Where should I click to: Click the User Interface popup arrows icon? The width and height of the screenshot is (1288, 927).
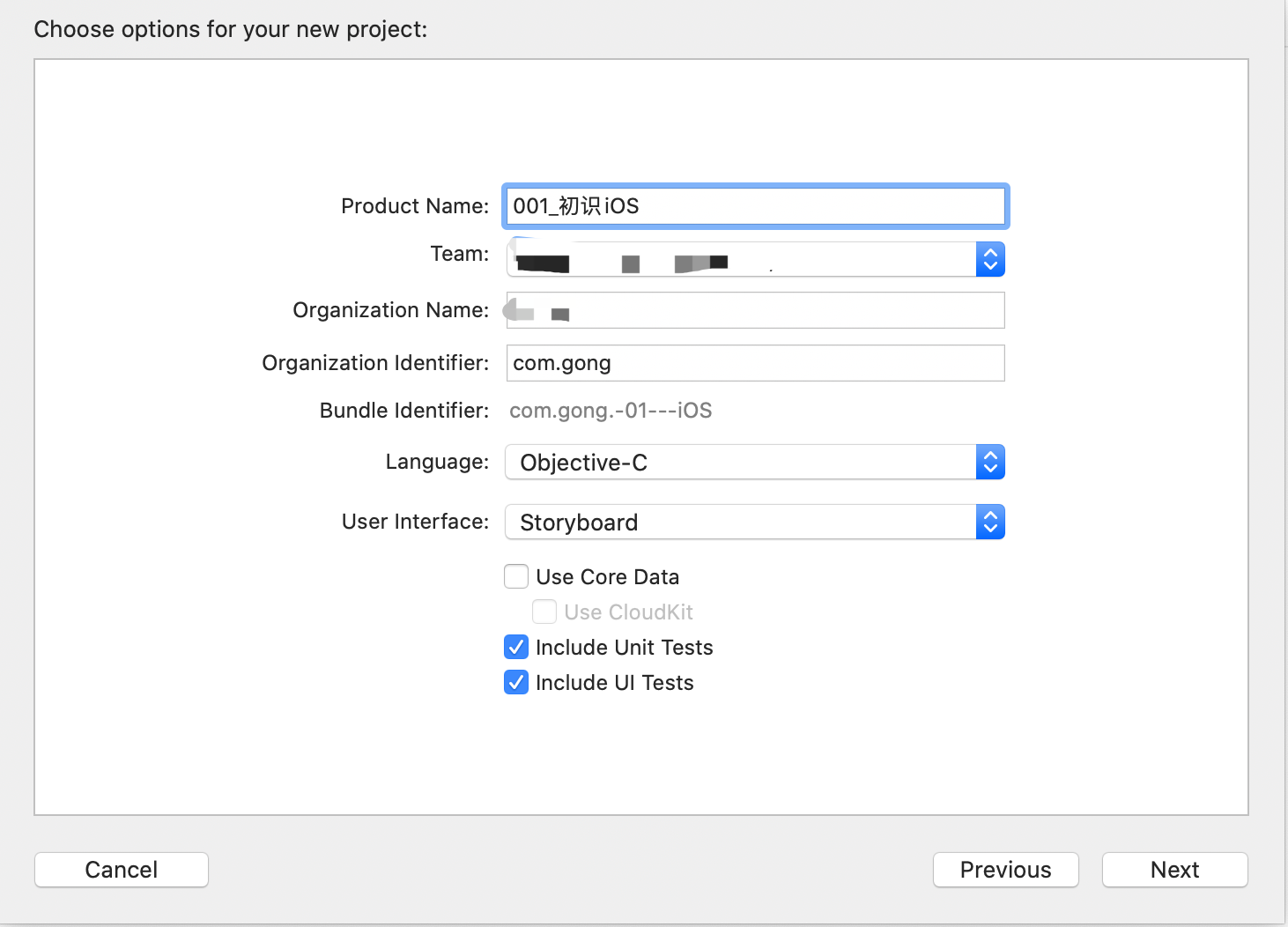(x=990, y=523)
